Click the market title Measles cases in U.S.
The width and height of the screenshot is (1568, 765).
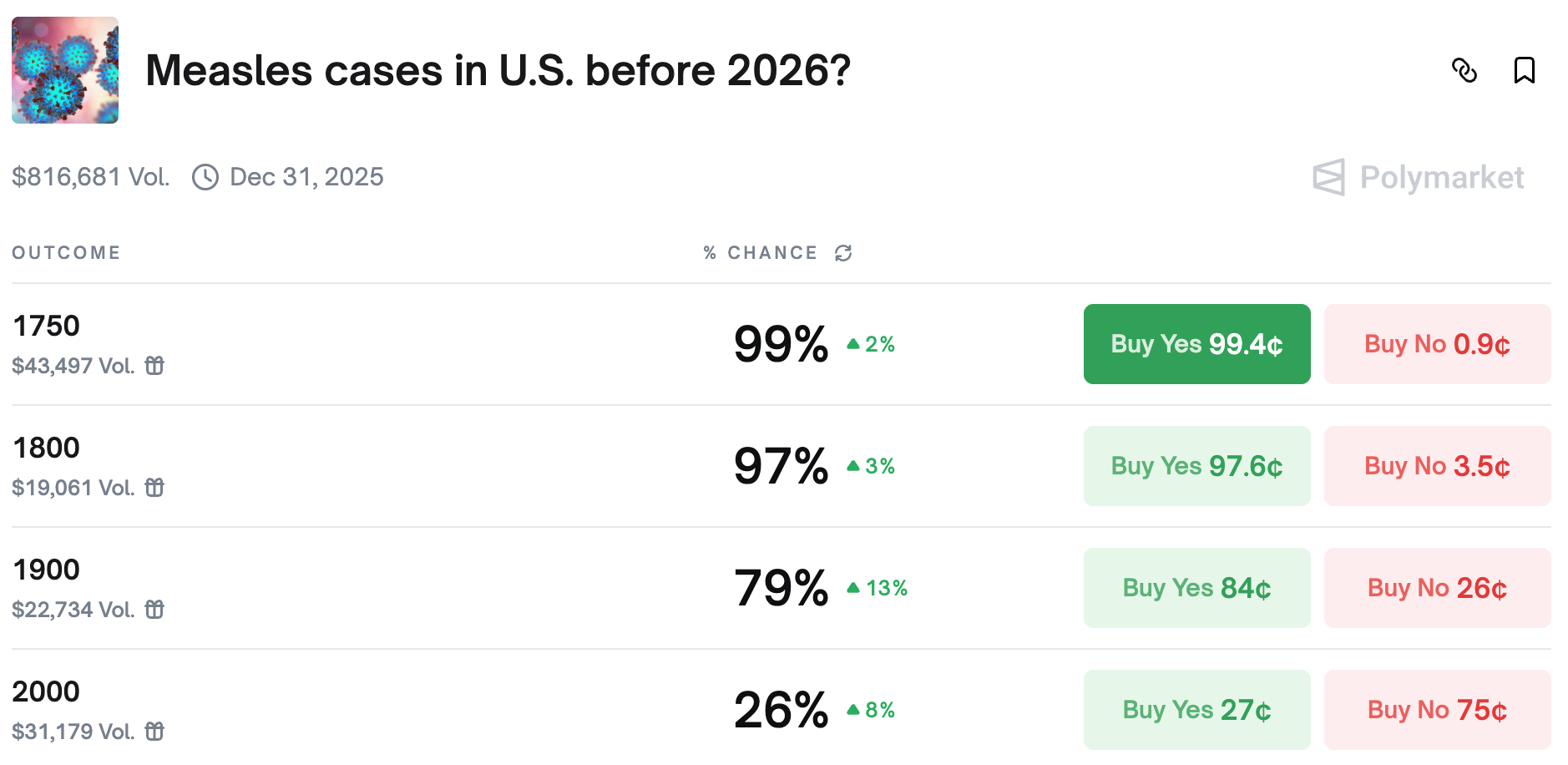pyautogui.click(x=498, y=70)
